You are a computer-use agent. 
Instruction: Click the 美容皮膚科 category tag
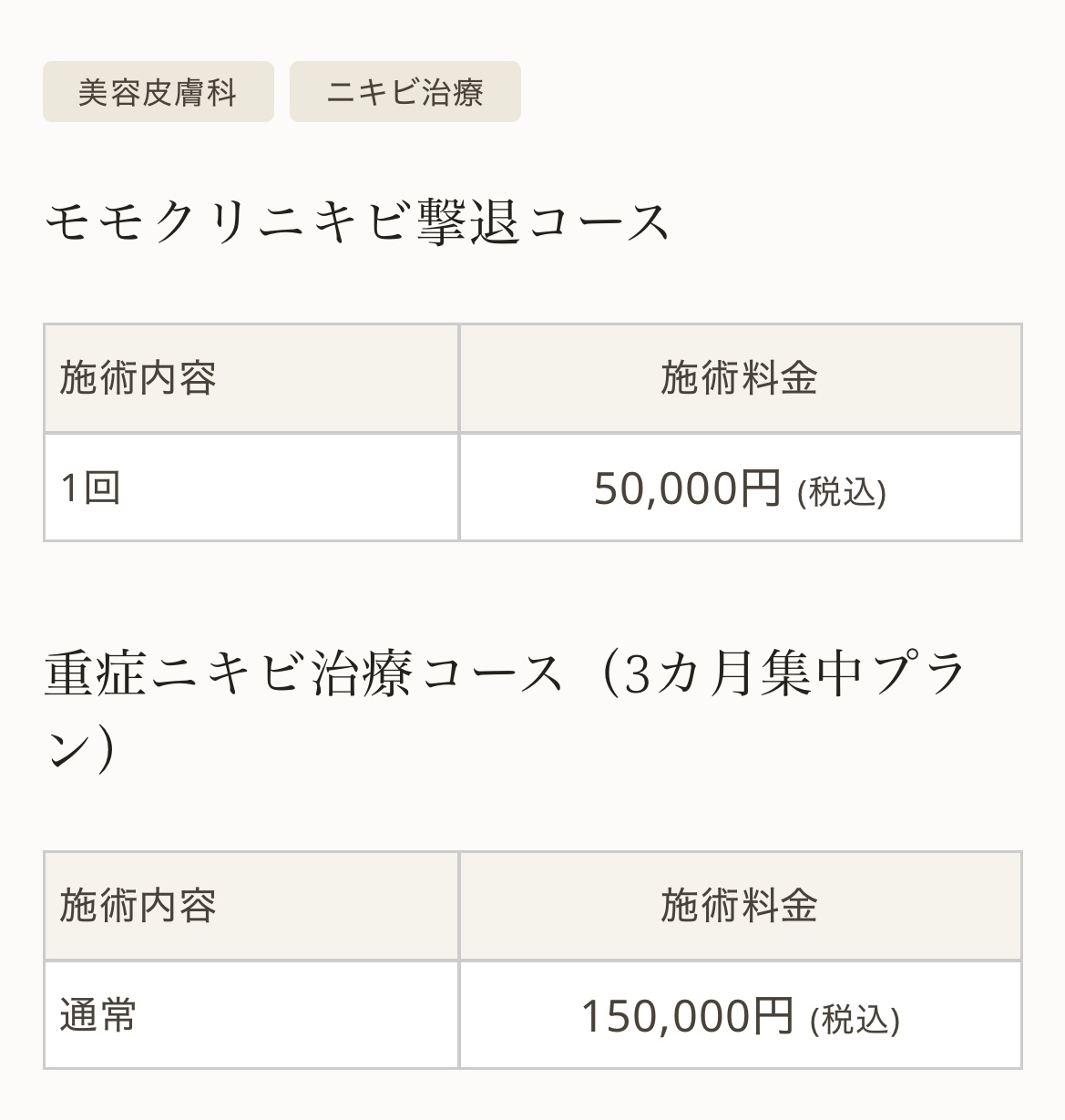point(158,92)
